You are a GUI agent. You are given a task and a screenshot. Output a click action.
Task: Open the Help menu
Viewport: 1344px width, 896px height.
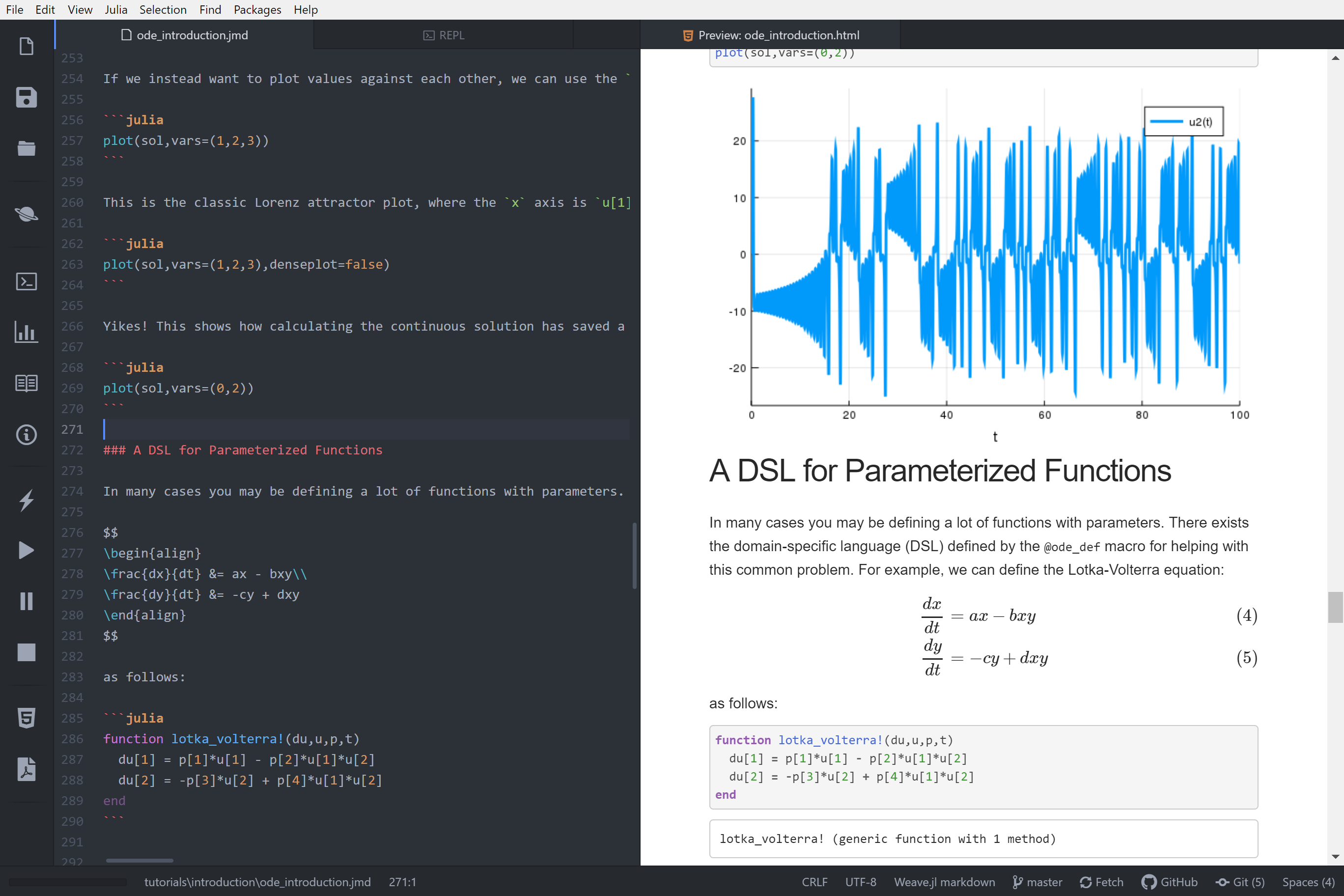click(306, 10)
